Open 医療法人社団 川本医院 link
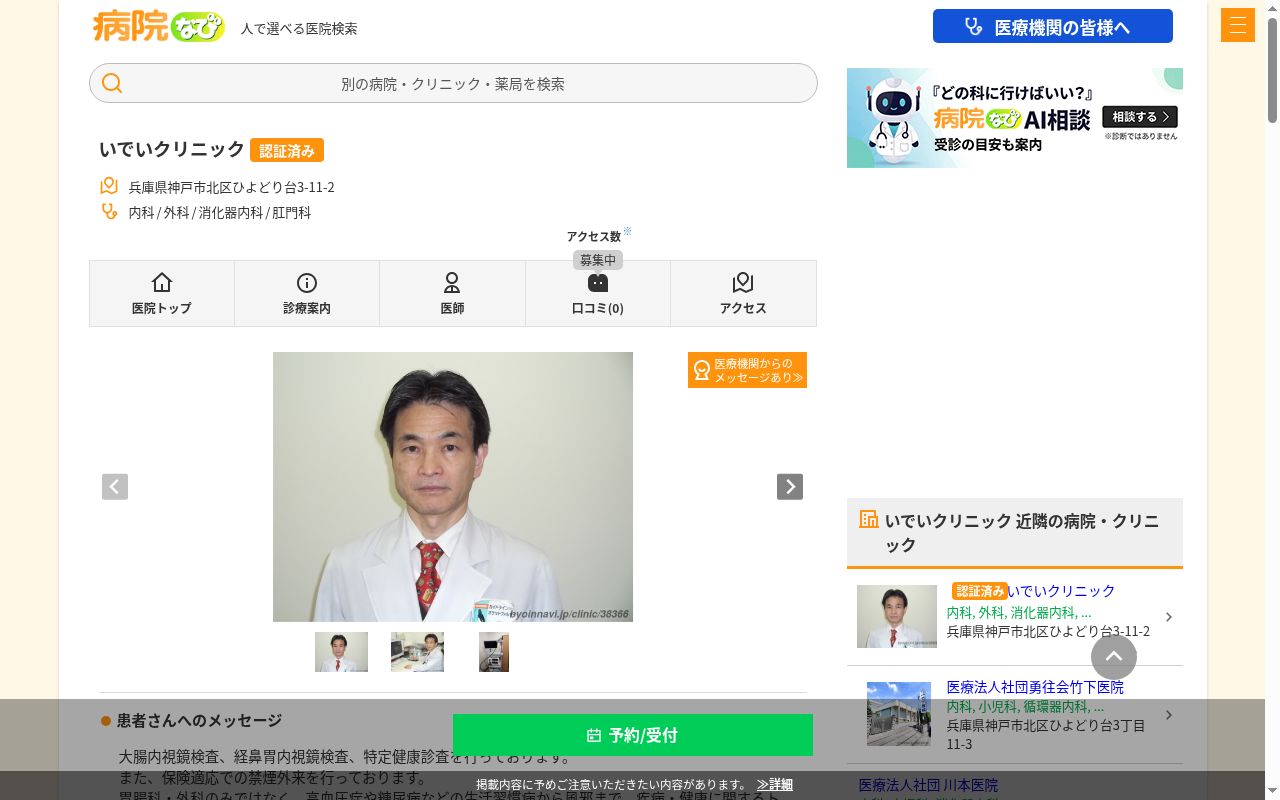The image size is (1280, 800). tap(928, 785)
